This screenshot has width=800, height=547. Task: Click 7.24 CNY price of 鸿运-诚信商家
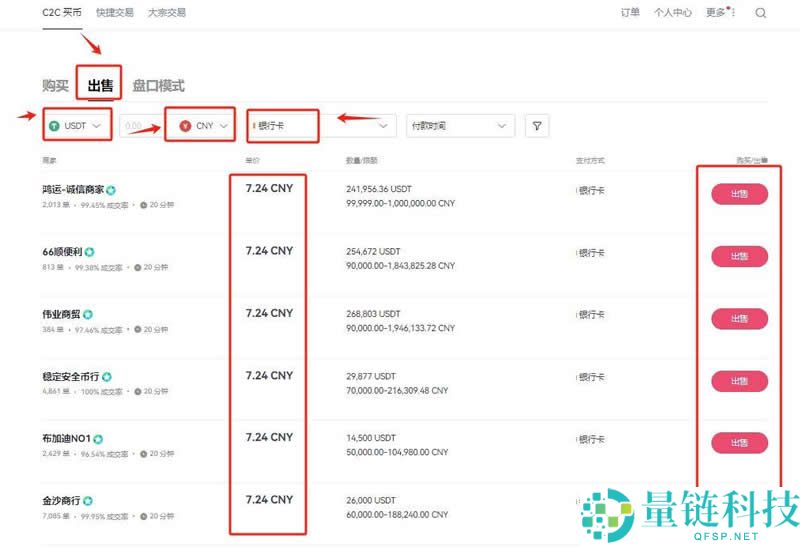[x=269, y=188]
